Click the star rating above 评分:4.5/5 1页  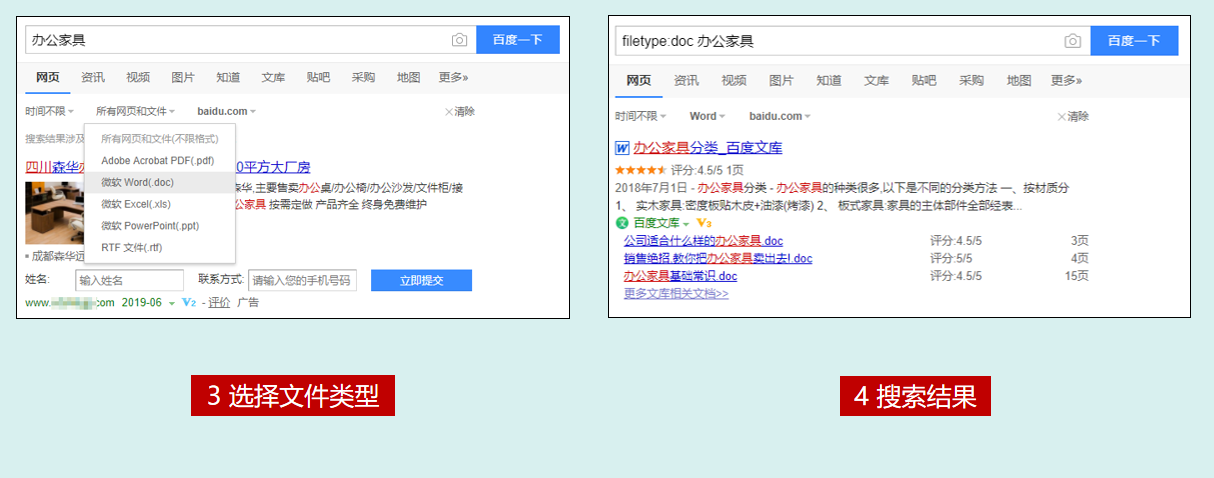[641, 170]
